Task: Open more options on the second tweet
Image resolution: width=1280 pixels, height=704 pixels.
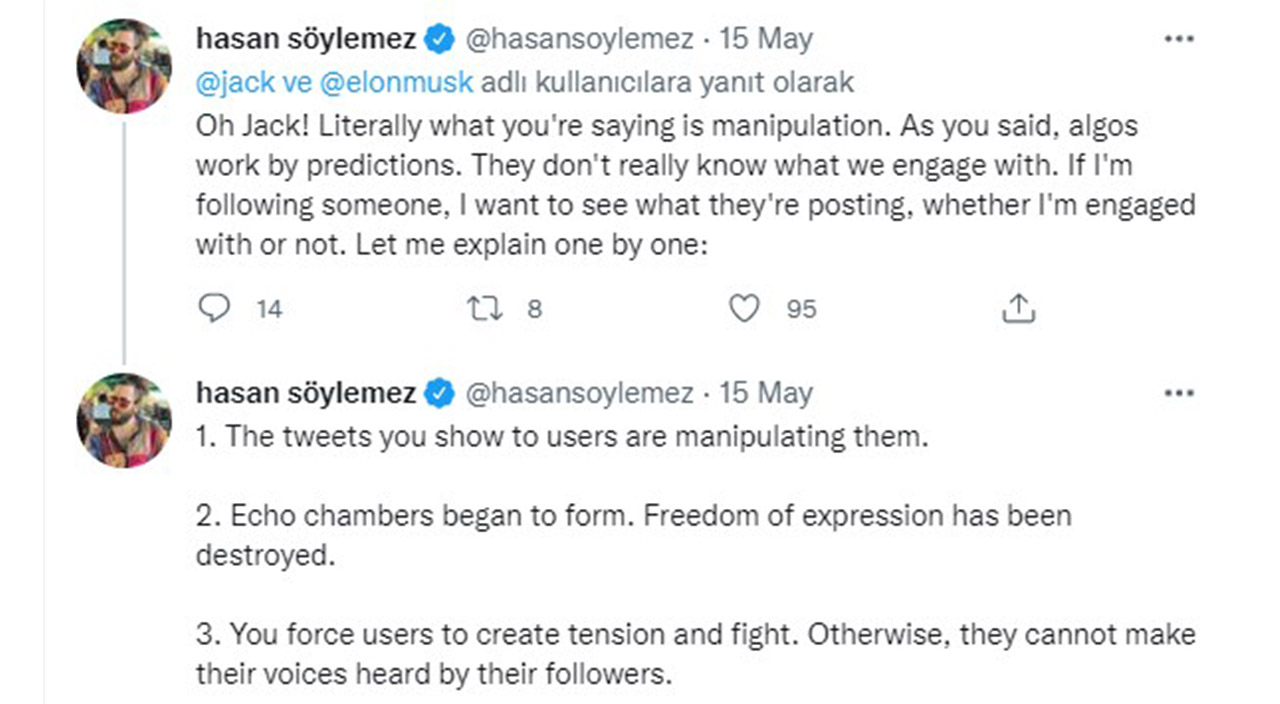Action: click(1179, 393)
